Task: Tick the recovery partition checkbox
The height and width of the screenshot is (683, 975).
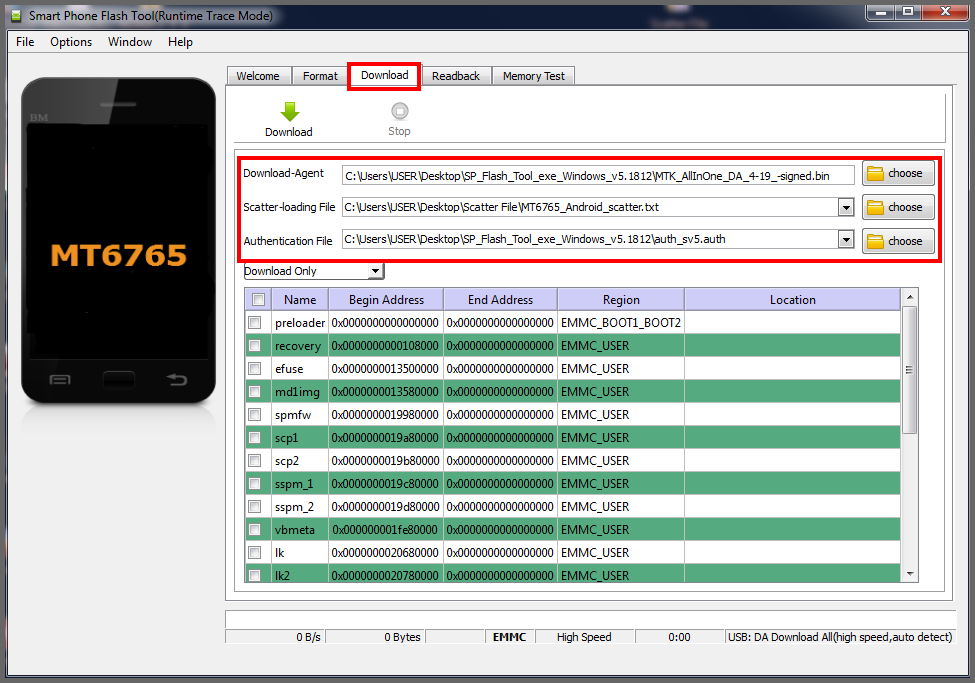Action: point(255,346)
